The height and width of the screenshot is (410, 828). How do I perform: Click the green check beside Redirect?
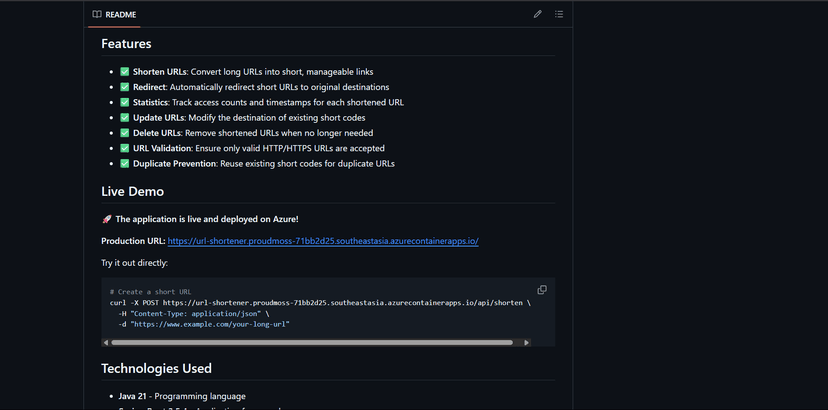click(x=125, y=87)
